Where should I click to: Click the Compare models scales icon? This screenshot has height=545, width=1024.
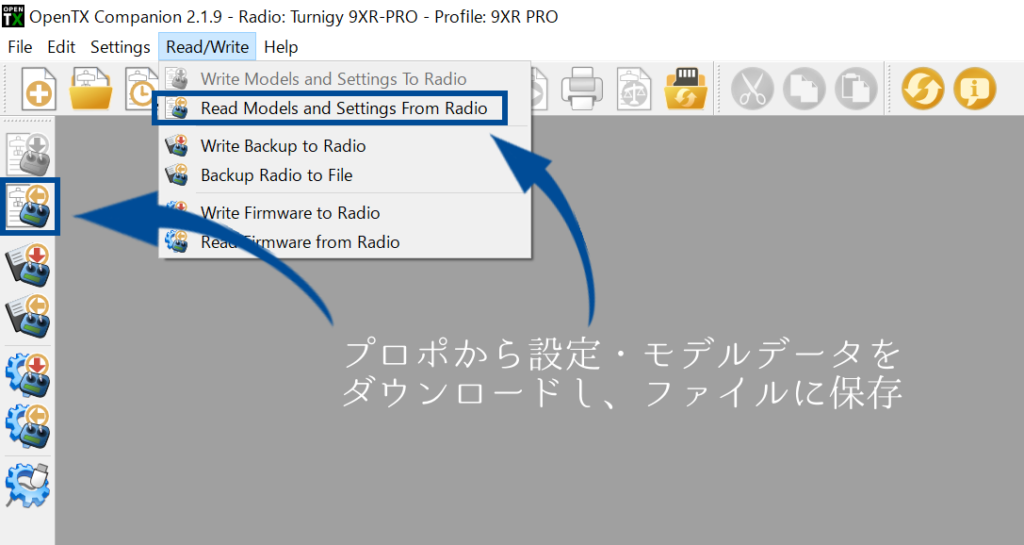click(x=633, y=88)
